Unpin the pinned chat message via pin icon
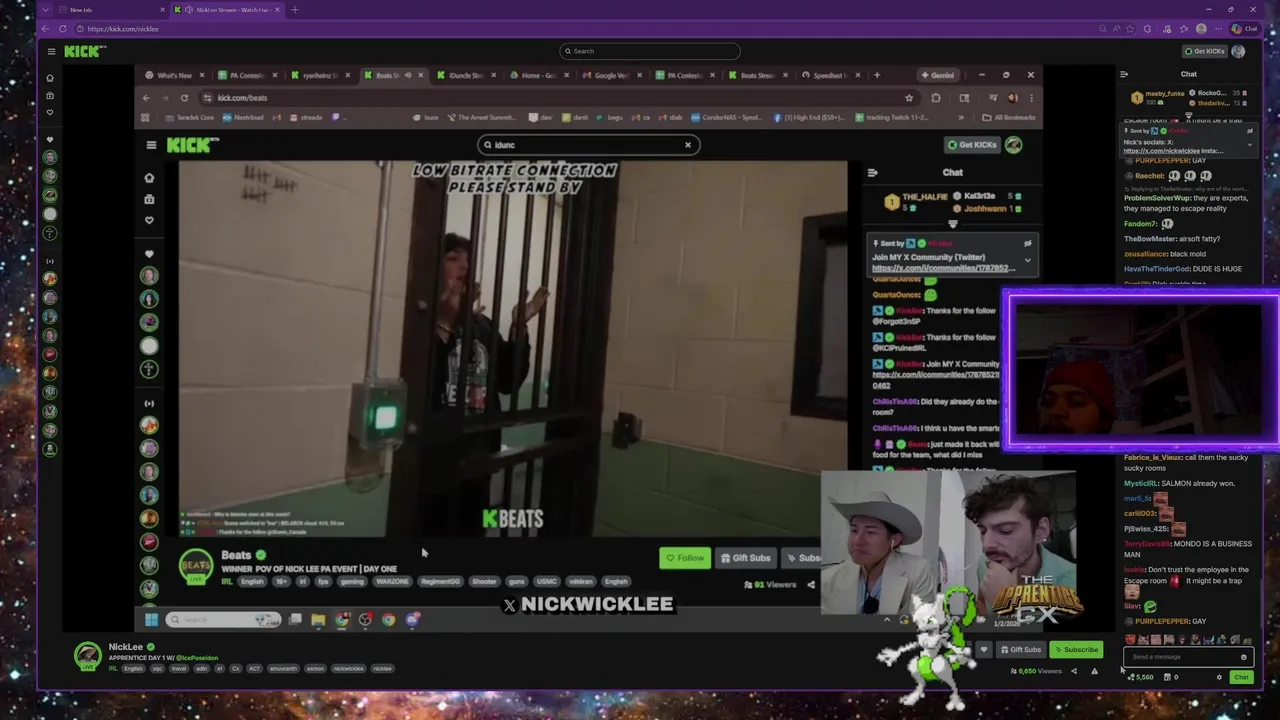The image size is (1280, 720). (1249, 131)
